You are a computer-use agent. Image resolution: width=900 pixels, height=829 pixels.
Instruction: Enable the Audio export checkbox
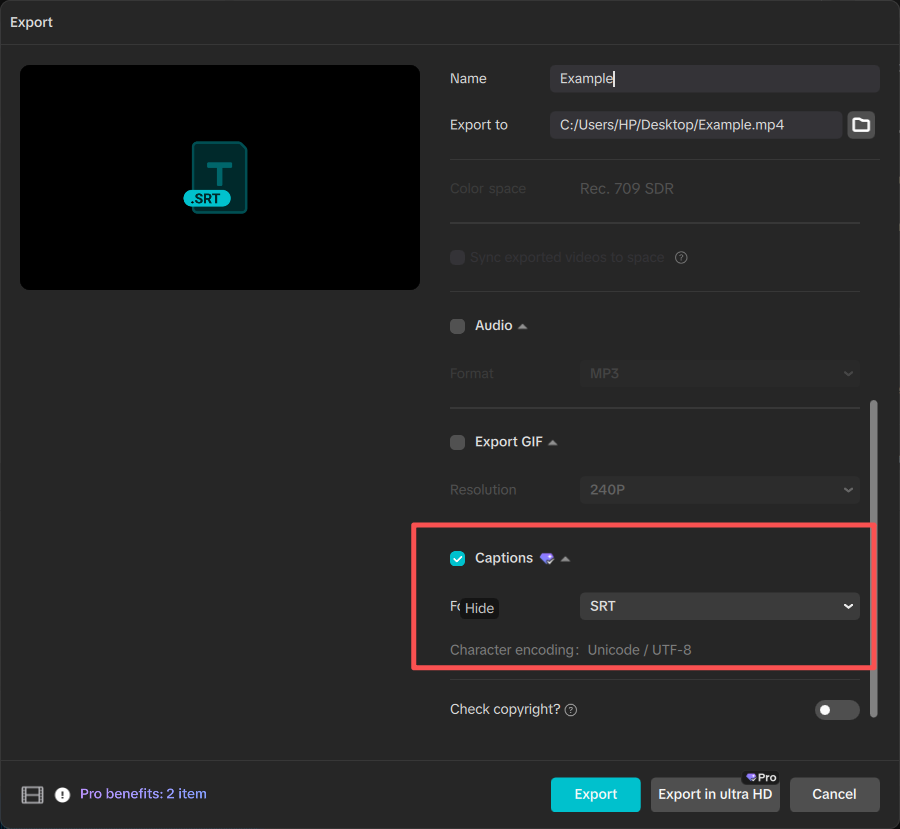457,326
